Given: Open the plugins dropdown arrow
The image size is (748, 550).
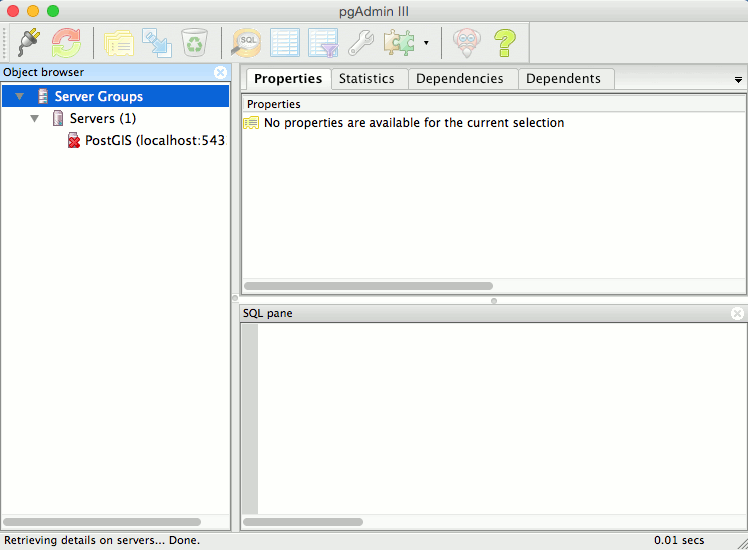Looking at the screenshot, I should [x=427, y=43].
